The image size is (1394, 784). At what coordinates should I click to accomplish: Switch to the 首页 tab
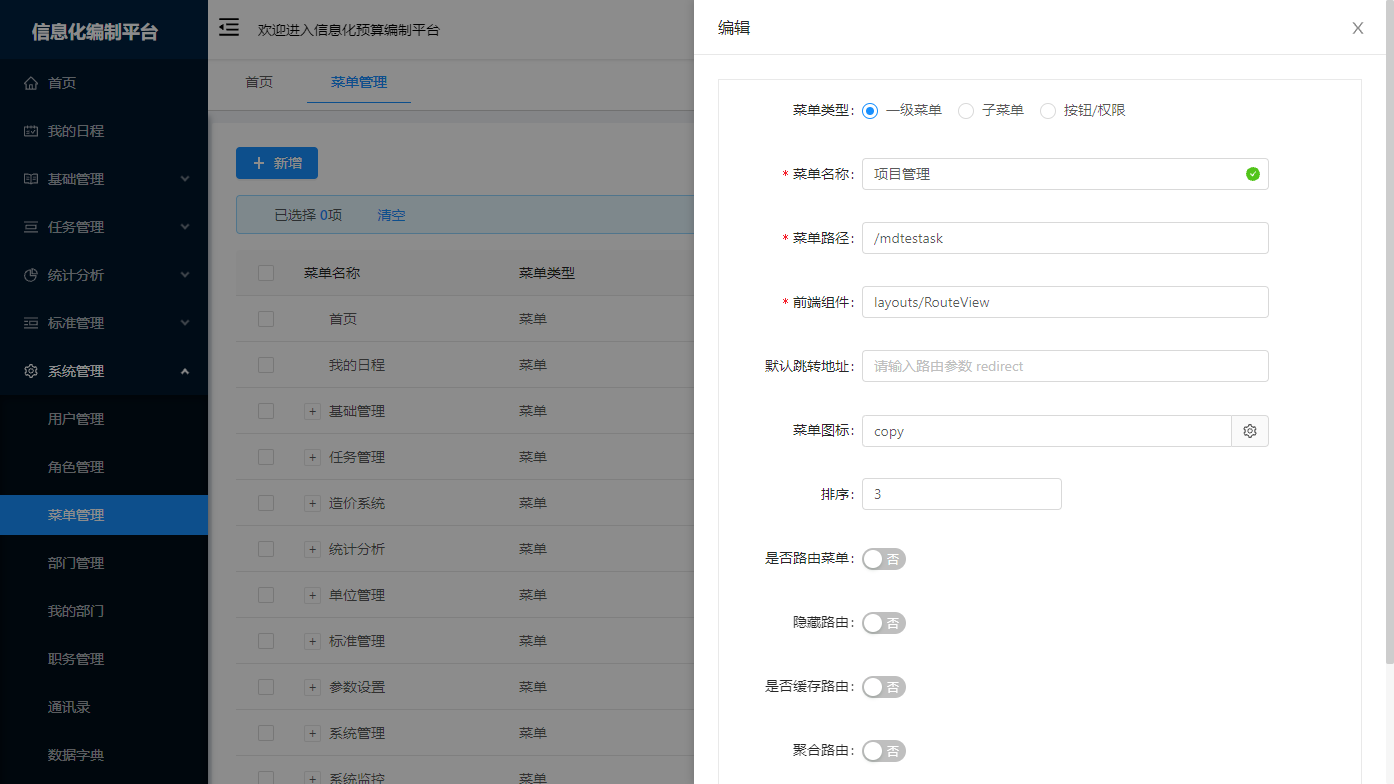click(x=258, y=84)
